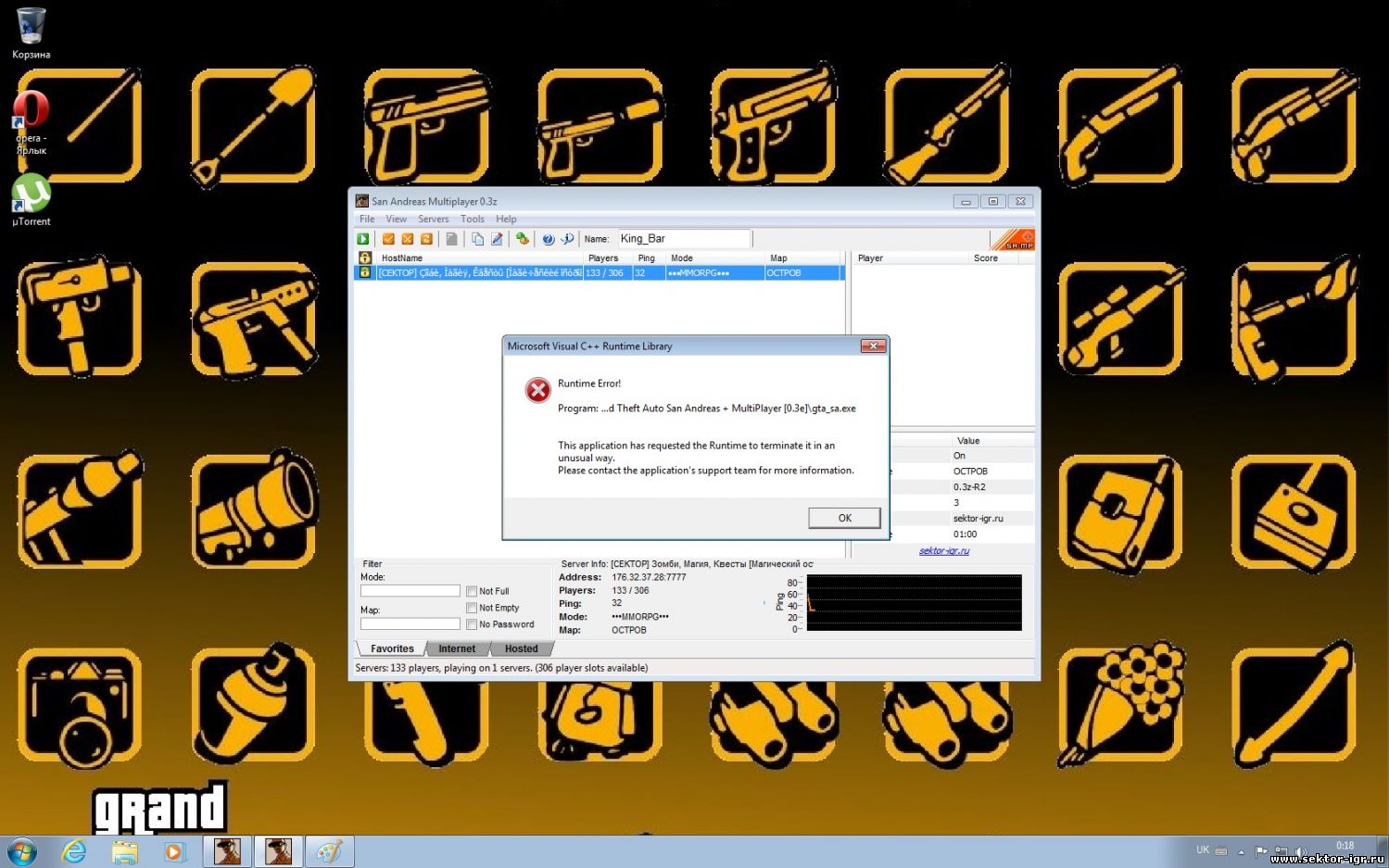Switch to the Favorites tab
The image size is (1389, 868).
(392, 648)
